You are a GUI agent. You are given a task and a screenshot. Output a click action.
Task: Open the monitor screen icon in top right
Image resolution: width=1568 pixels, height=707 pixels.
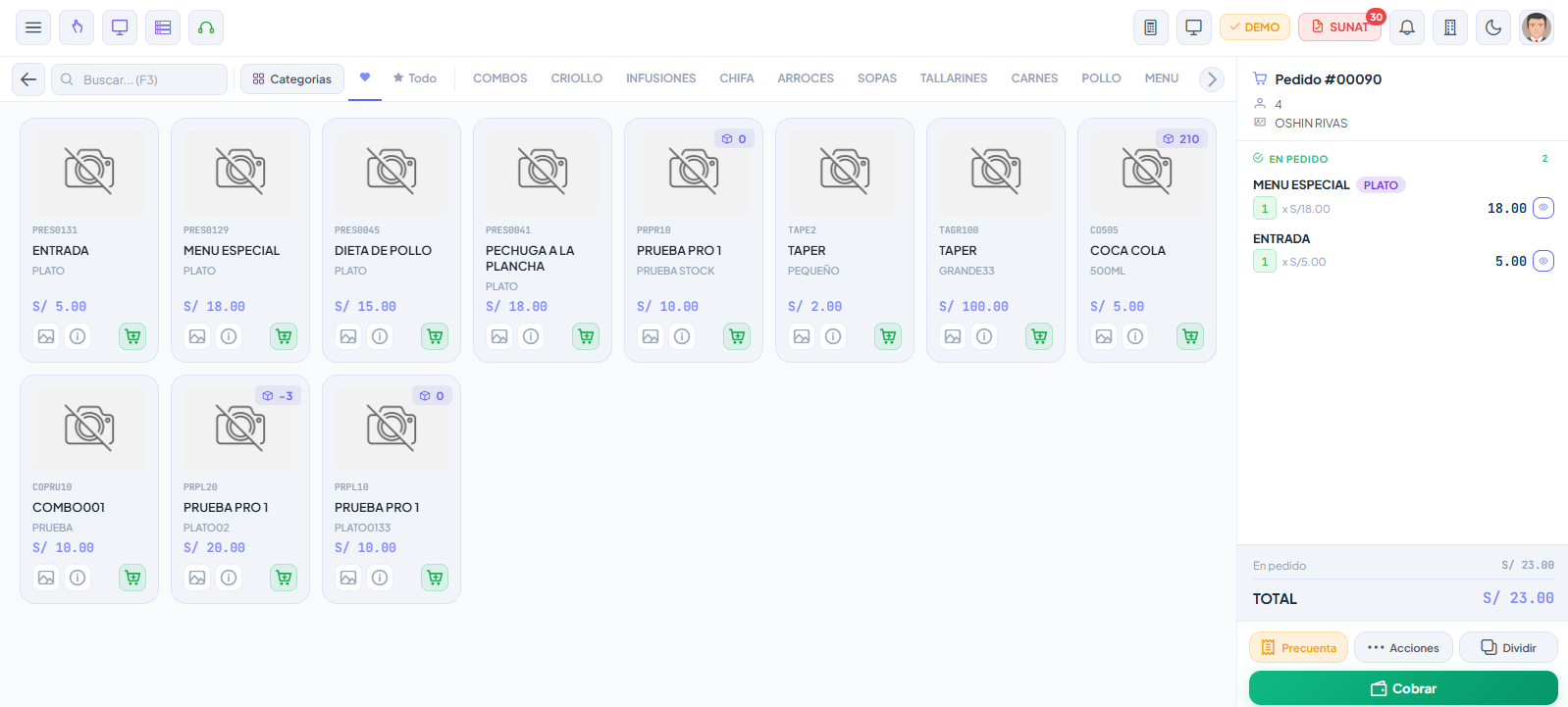[x=1194, y=27]
